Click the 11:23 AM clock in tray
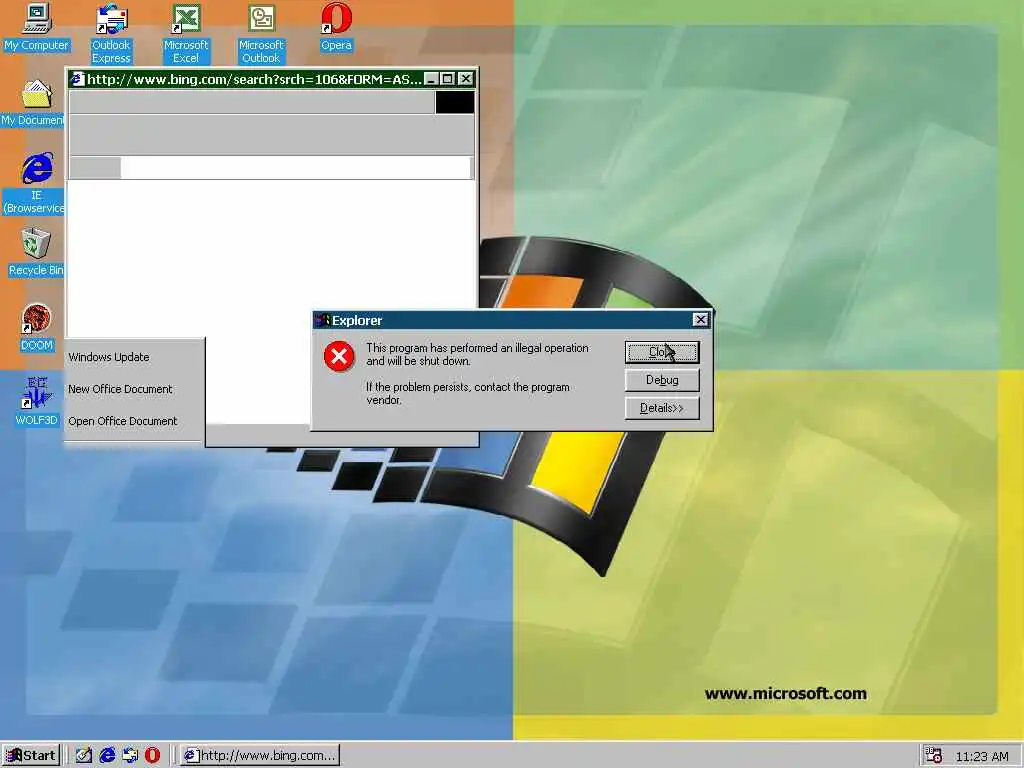Screen dimensions: 1024x768 pyautogui.click(x=982, y=756)
